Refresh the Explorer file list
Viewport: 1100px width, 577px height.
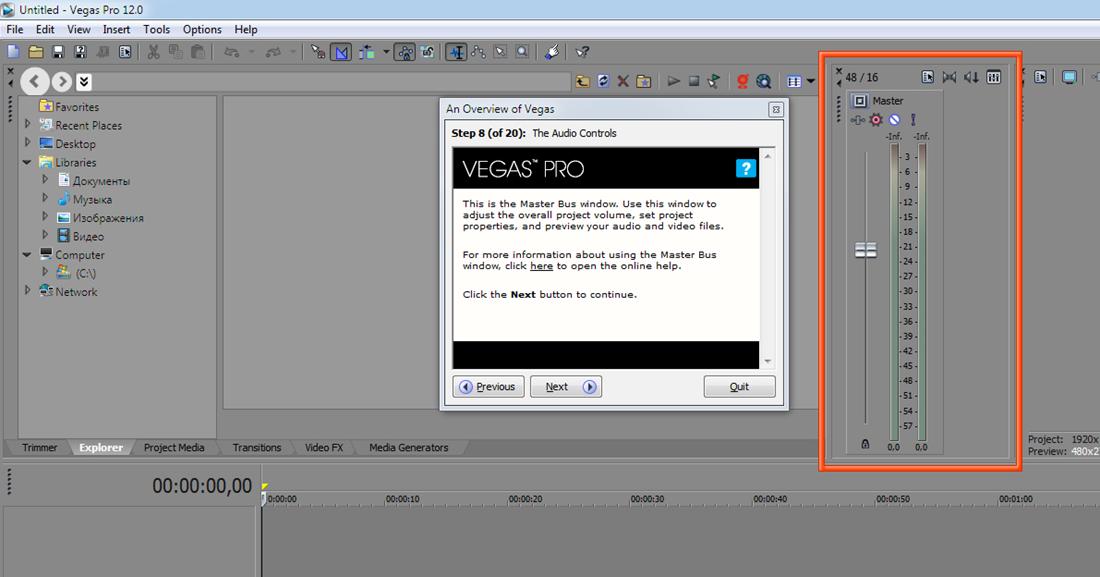(603, 81)
